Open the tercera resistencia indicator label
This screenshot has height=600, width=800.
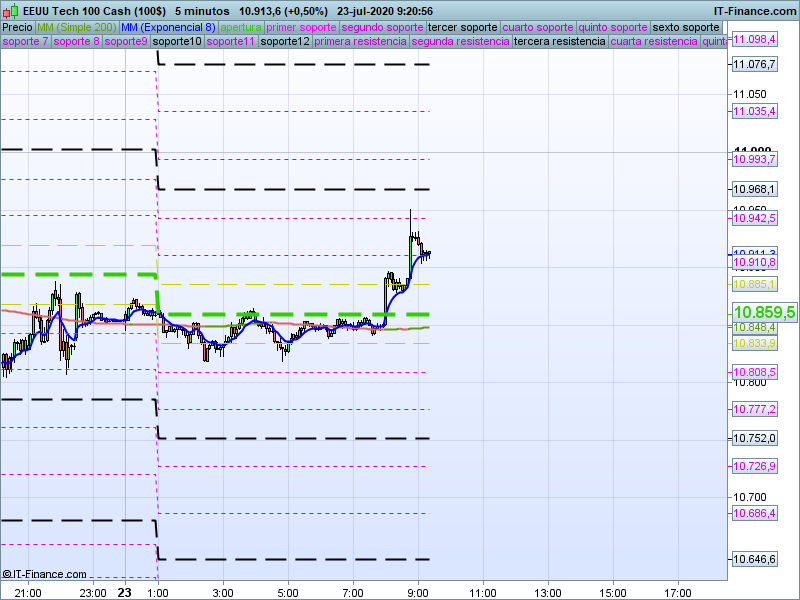560,41
